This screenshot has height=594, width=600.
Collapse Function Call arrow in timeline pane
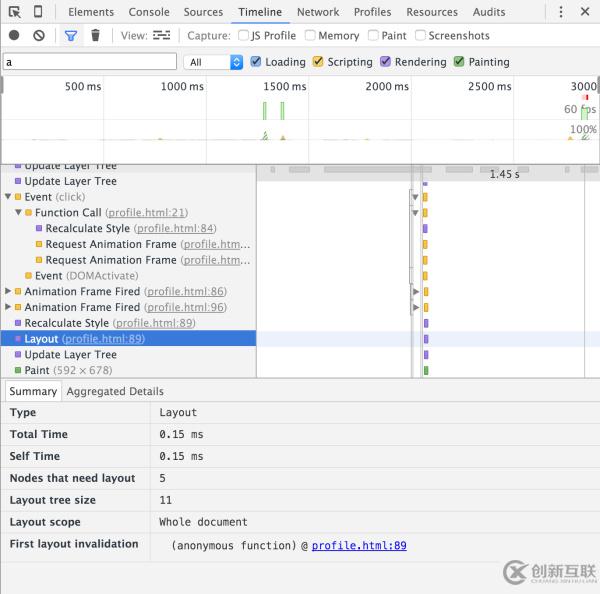[415, 213]
